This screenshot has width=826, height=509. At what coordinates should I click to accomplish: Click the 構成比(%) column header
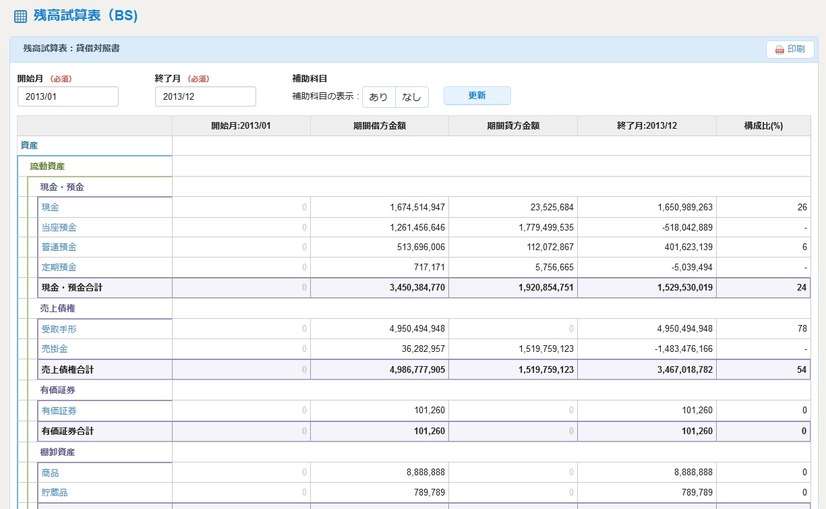coord(762,126)
